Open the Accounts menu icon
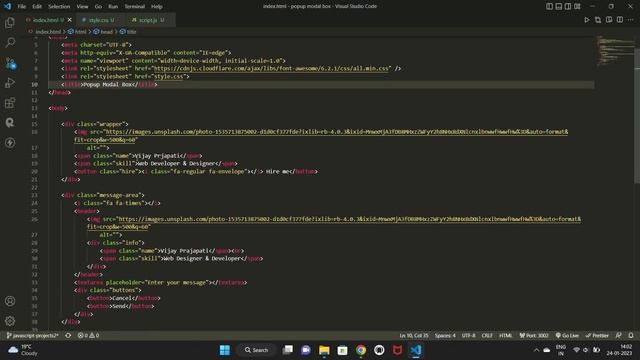This screenshot has width=640, height=360. click(x=10, y=301)
